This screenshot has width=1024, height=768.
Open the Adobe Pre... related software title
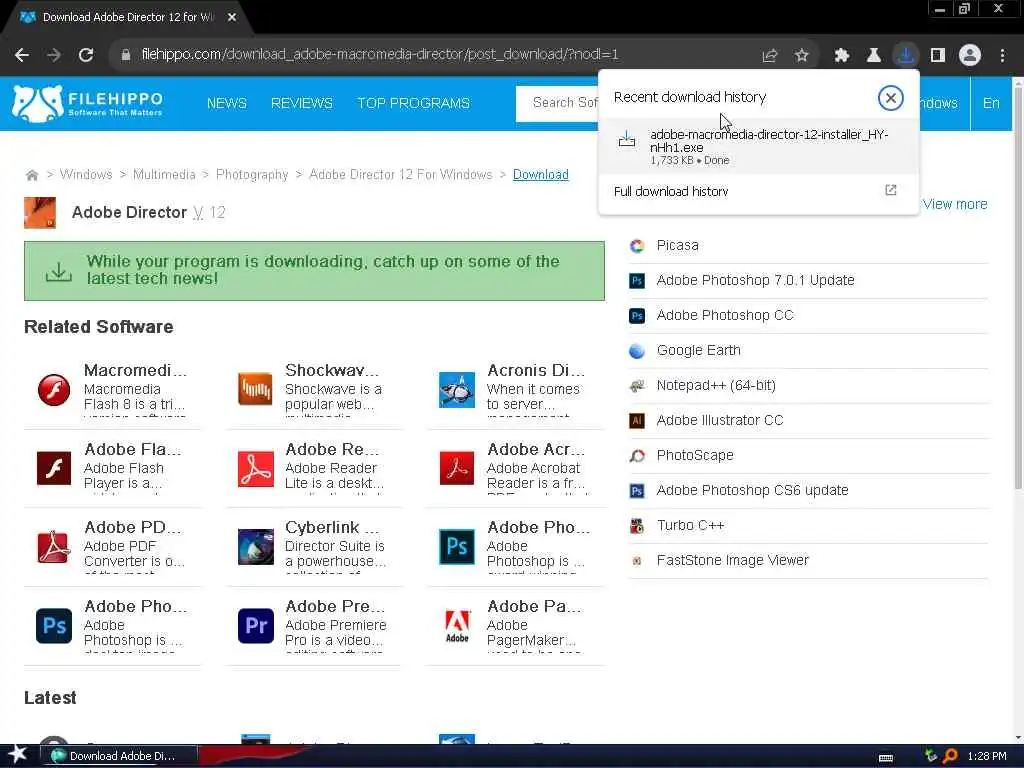pos(335,607)
